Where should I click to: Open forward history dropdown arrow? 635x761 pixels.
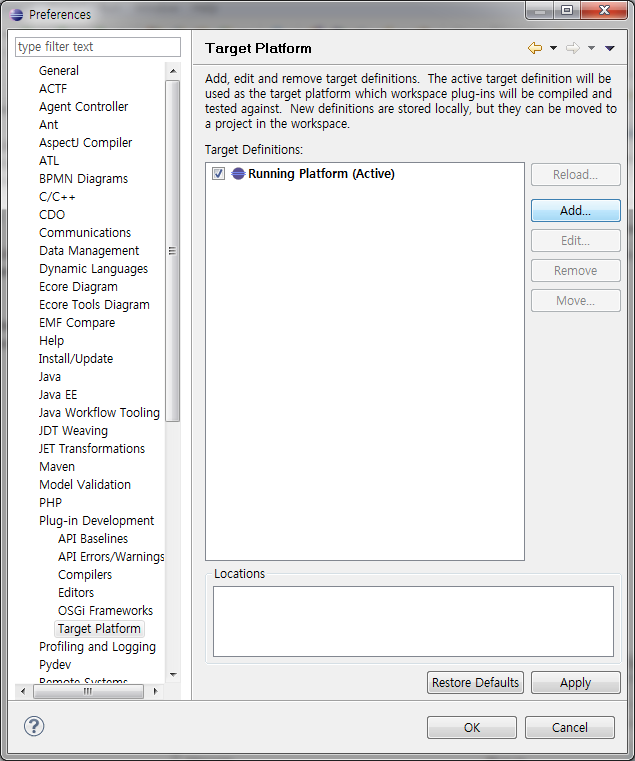(x=591, y=48)
